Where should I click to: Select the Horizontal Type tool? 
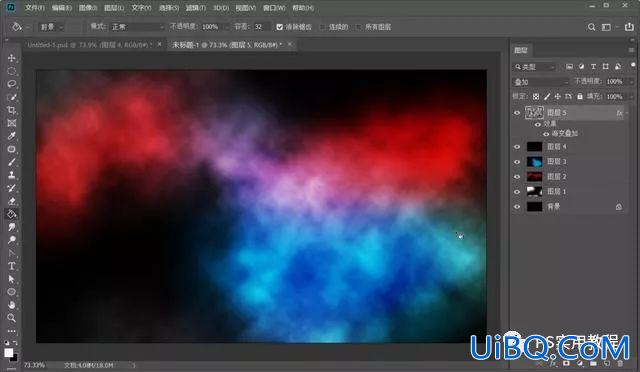click(x=11, y=266)
